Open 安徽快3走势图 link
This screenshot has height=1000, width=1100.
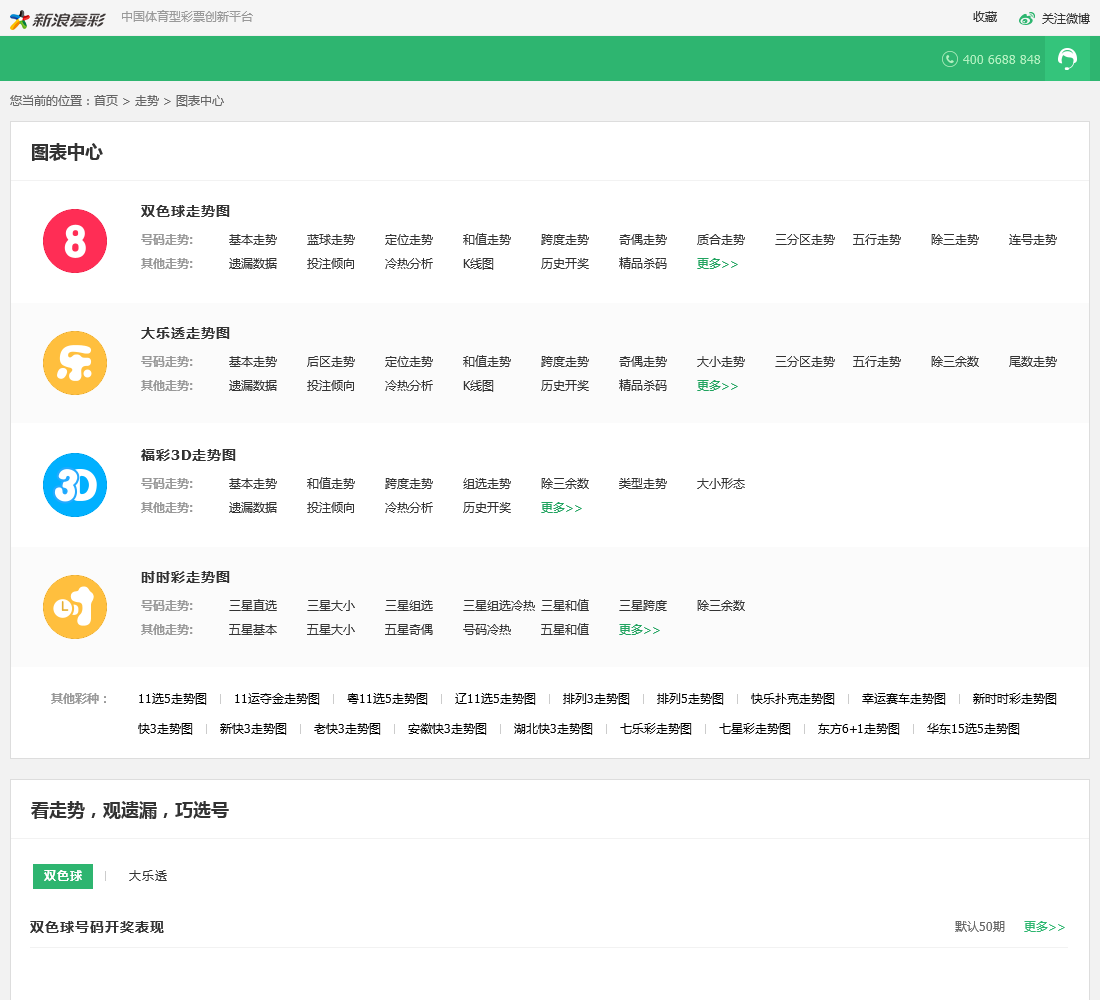[448, 729]
